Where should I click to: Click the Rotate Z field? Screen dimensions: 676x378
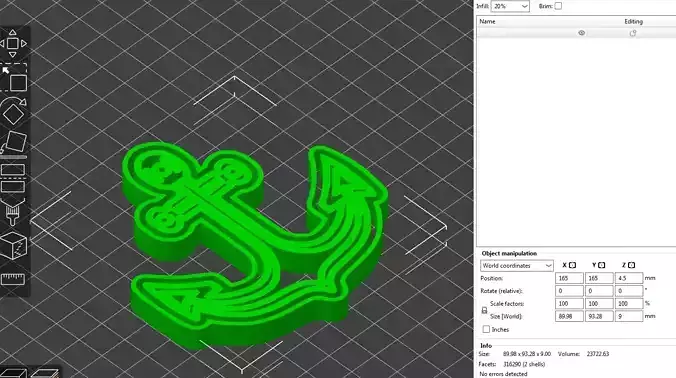(629, 291)
